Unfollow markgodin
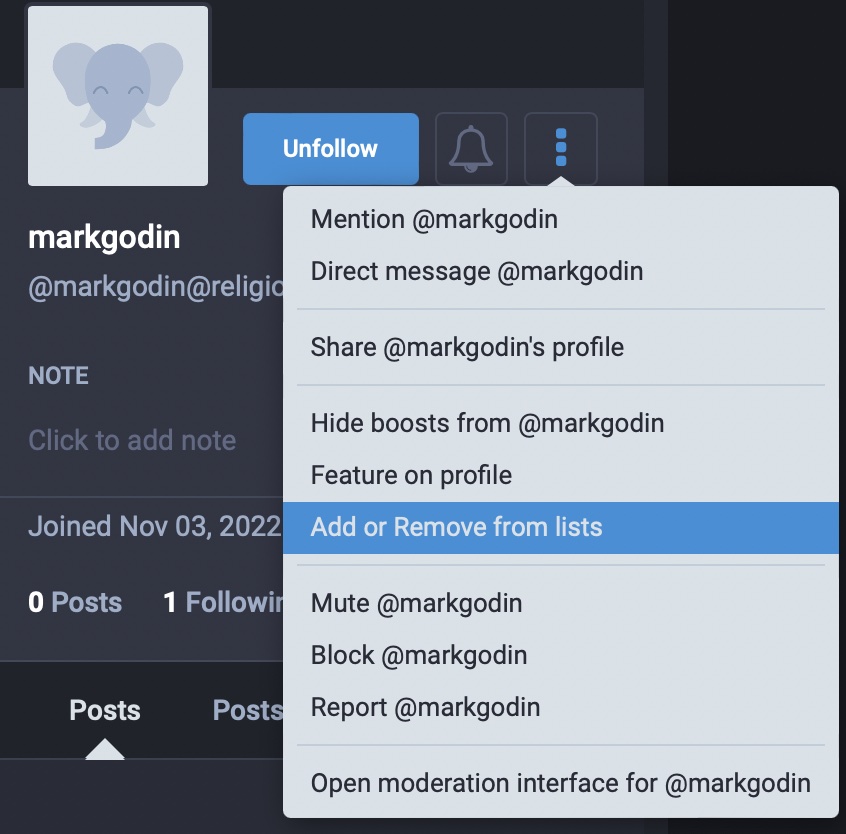 pyautogui.click(x=331, y=149)
